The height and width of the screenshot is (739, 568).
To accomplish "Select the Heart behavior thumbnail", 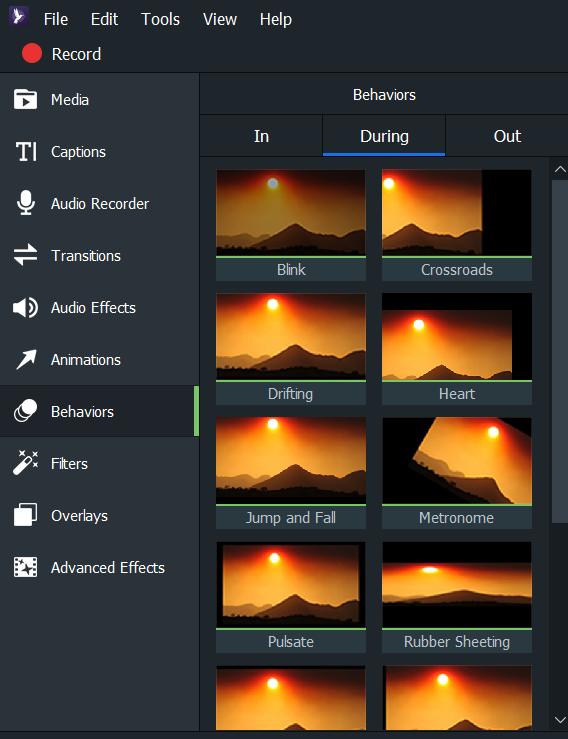I will (x=457, y=337).
